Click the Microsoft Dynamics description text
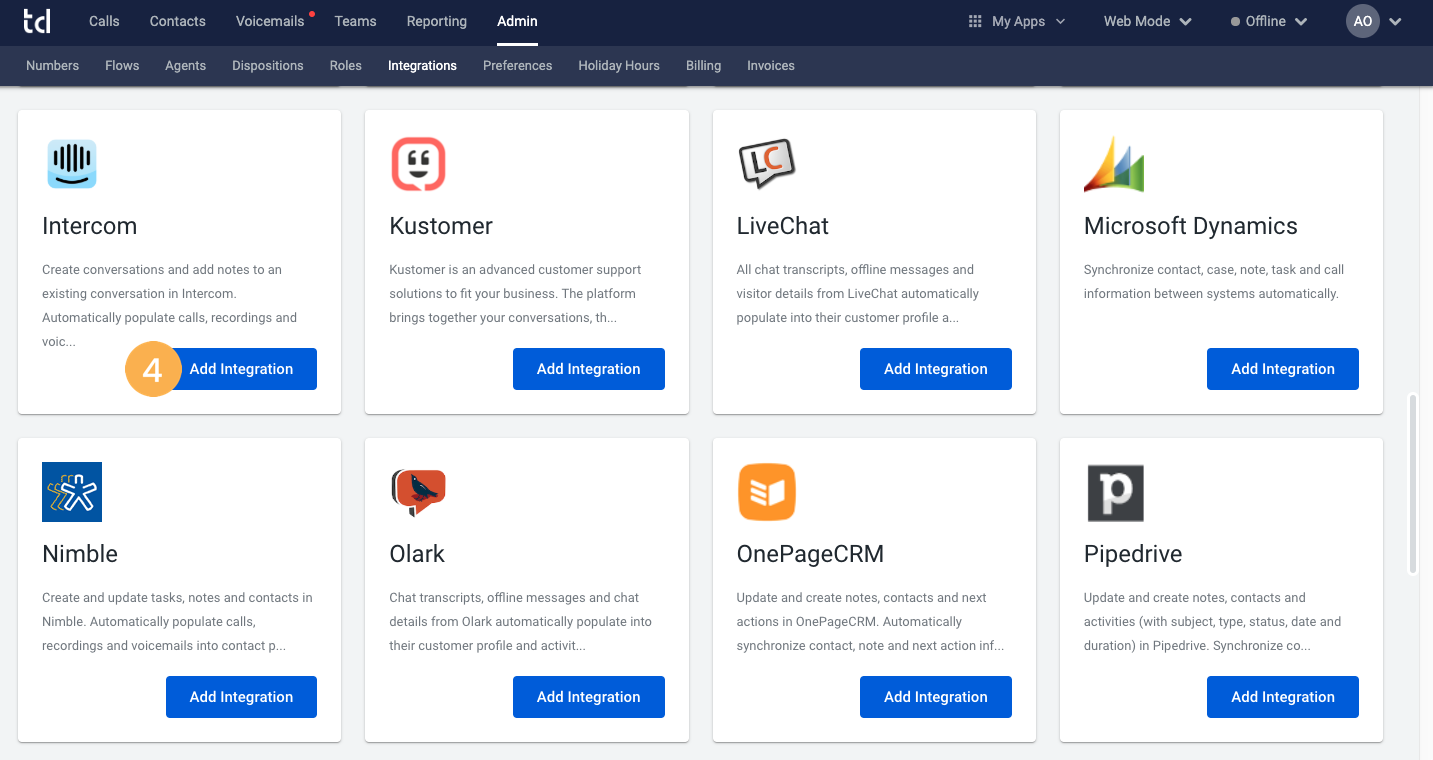 tap(1214, 282)
